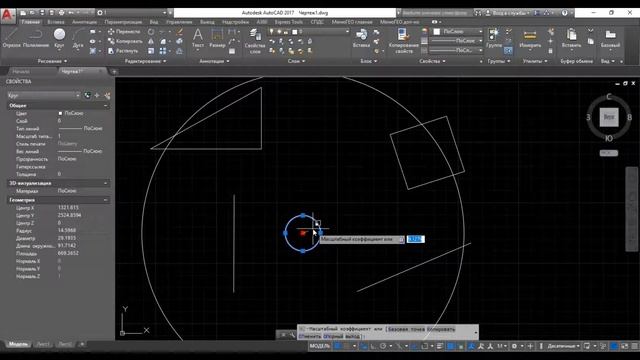Click the ПоСлою color swatch in Цвет row
This screenshot has height=360, width=640.
pos(60,113)
